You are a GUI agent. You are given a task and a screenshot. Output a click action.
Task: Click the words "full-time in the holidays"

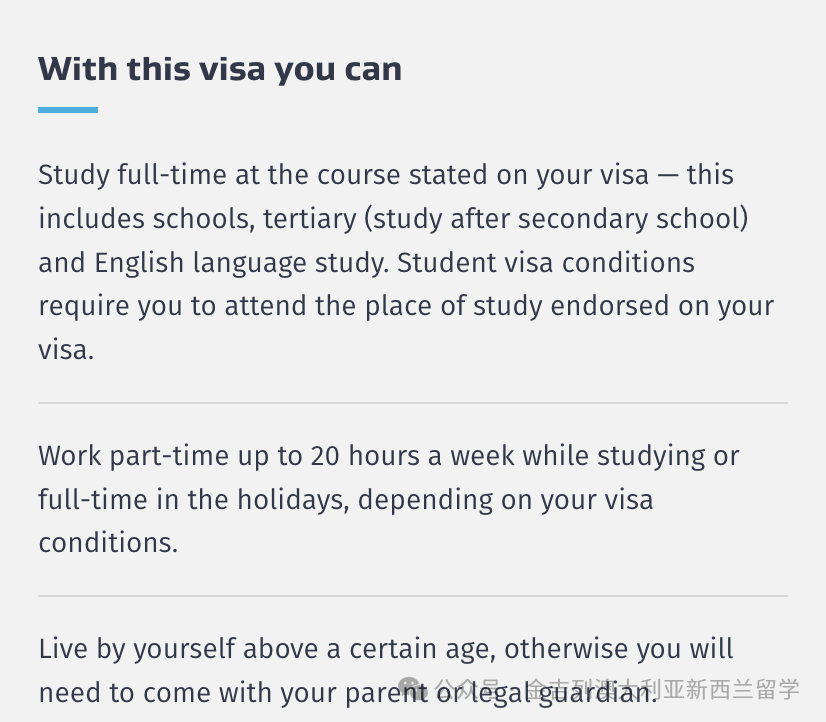tap(194, 499)
